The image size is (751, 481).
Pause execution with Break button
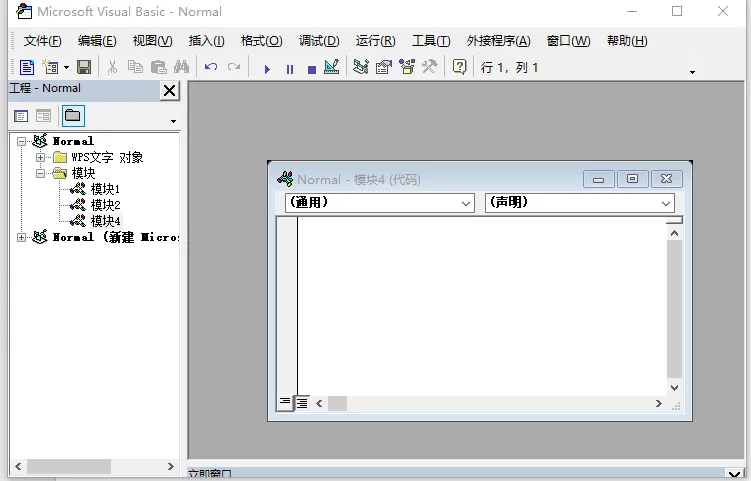[x=290, y=69]
